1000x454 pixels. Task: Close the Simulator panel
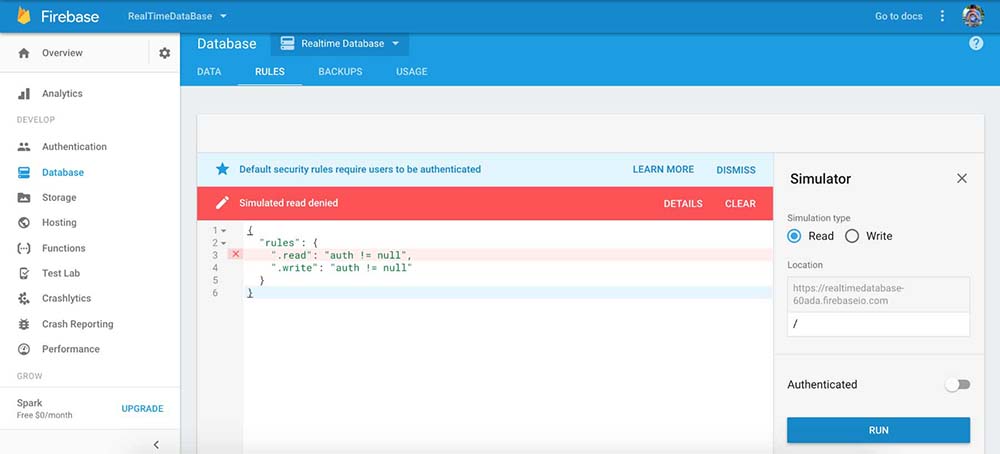point(962,178)
